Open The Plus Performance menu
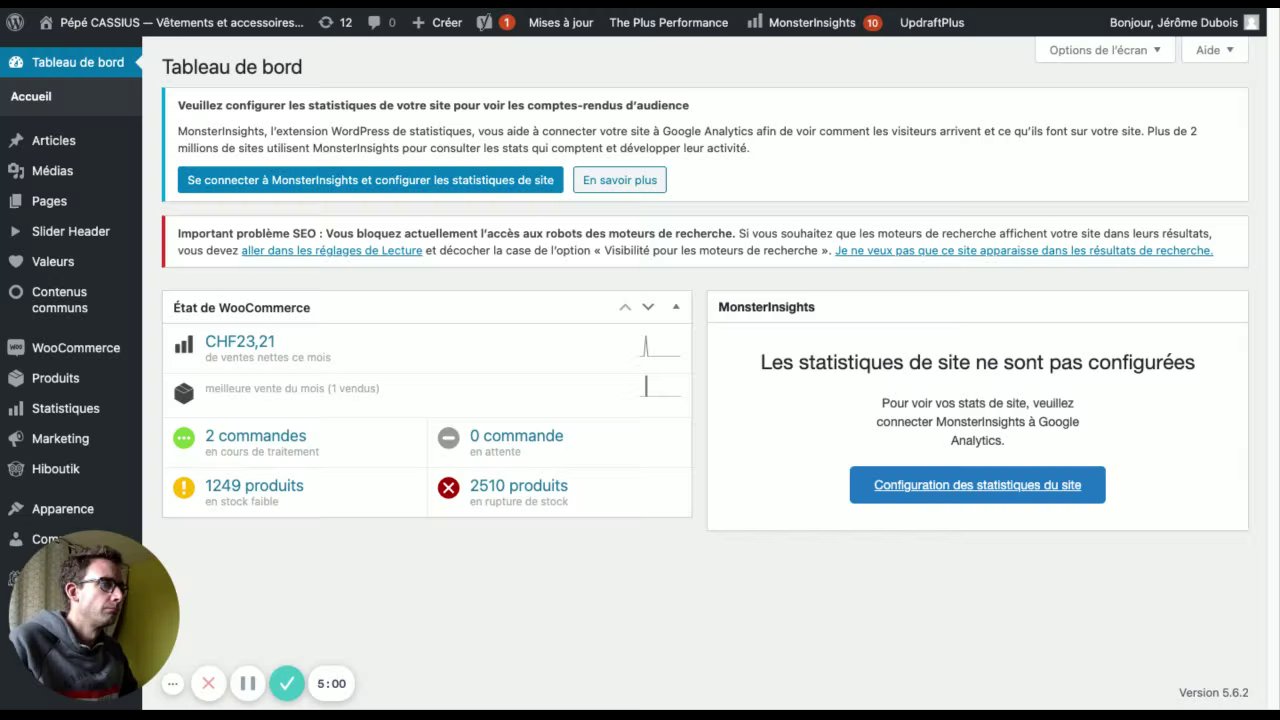1280x720 pixels. click(668, 22)
